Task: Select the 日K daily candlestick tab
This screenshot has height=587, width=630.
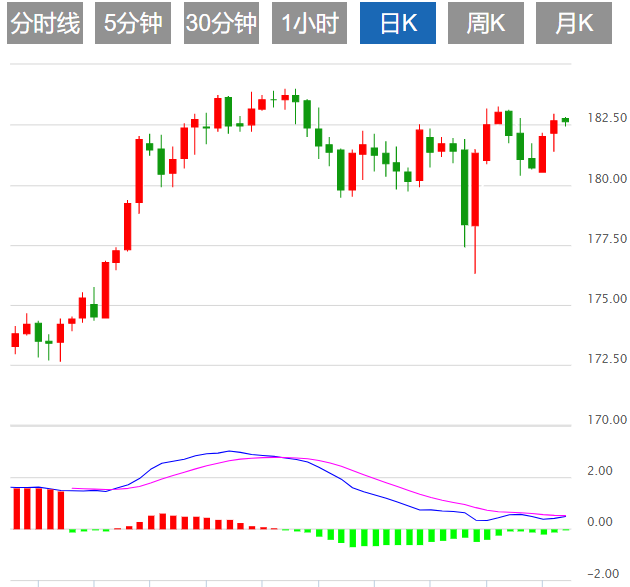Action: pyautogui.click(x=398, y=23)
